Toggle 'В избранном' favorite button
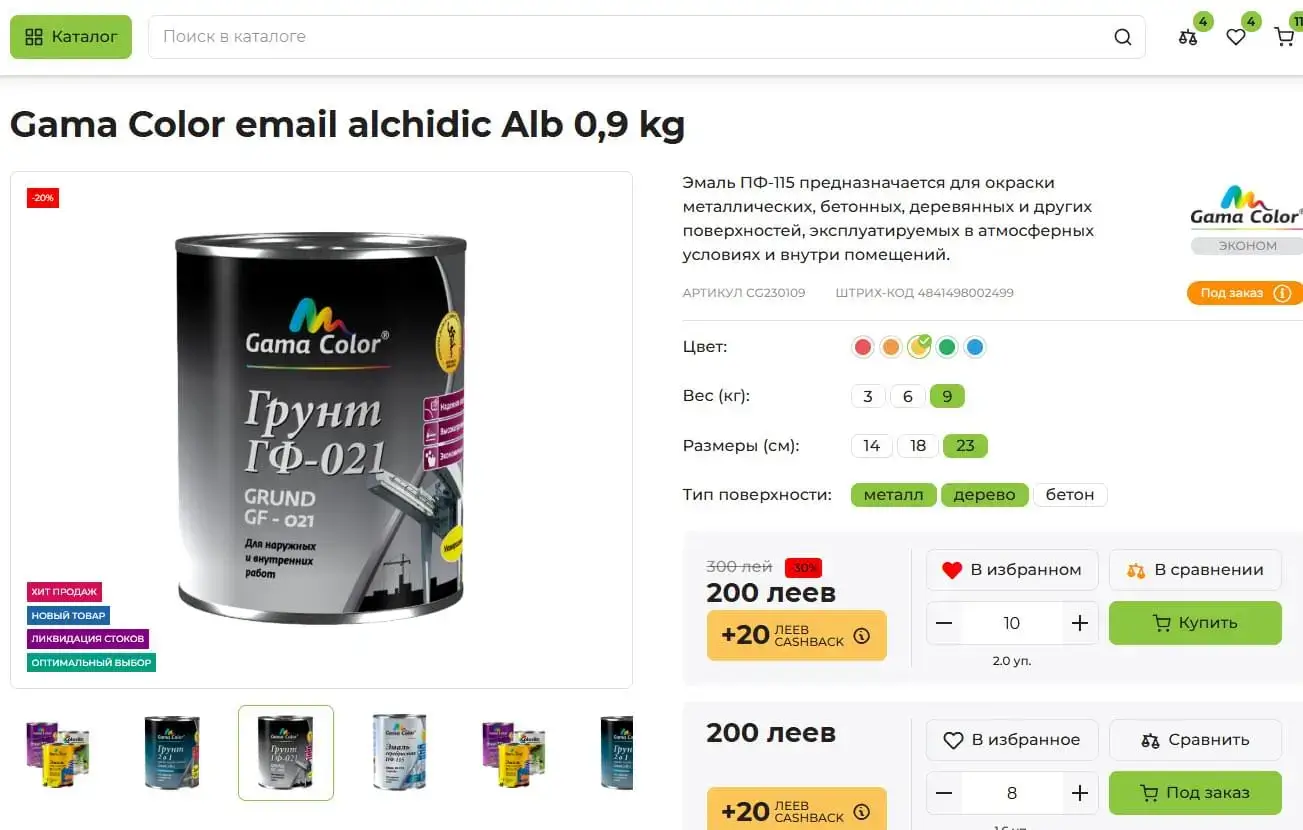1303x830 pixels. coord(1012,570)
